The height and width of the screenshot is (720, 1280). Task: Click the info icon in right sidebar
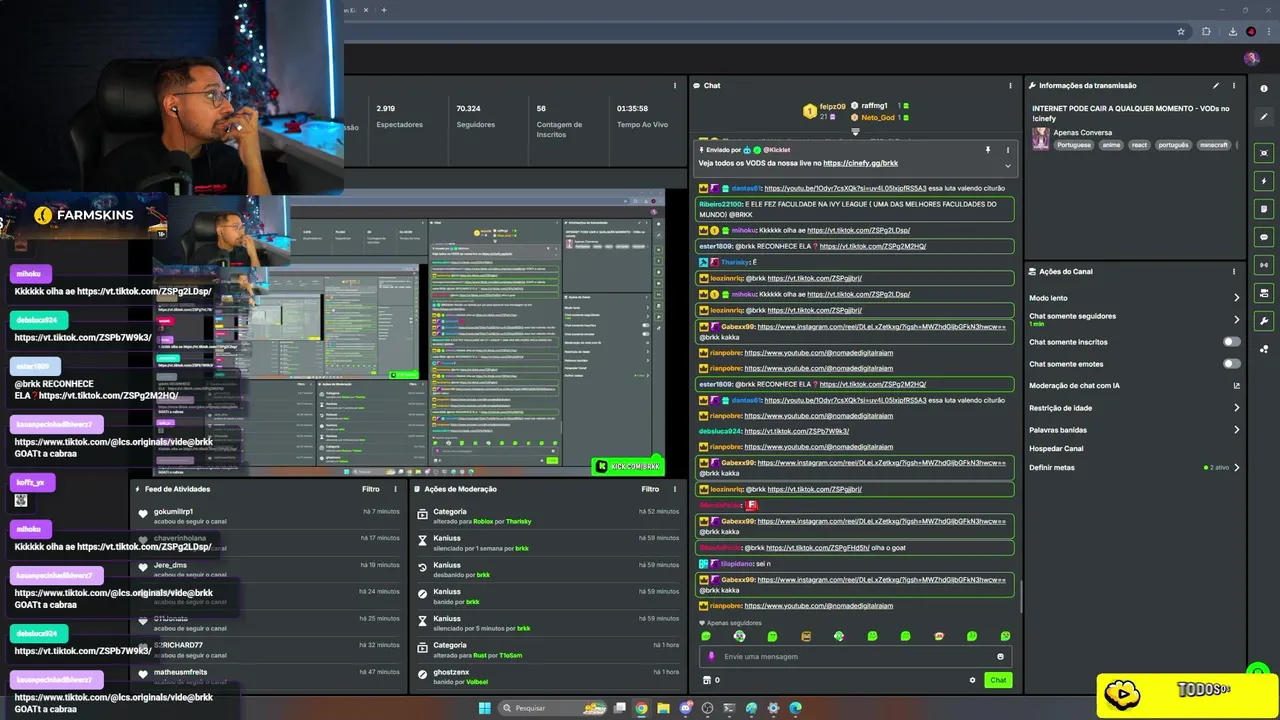point(1265,88)
